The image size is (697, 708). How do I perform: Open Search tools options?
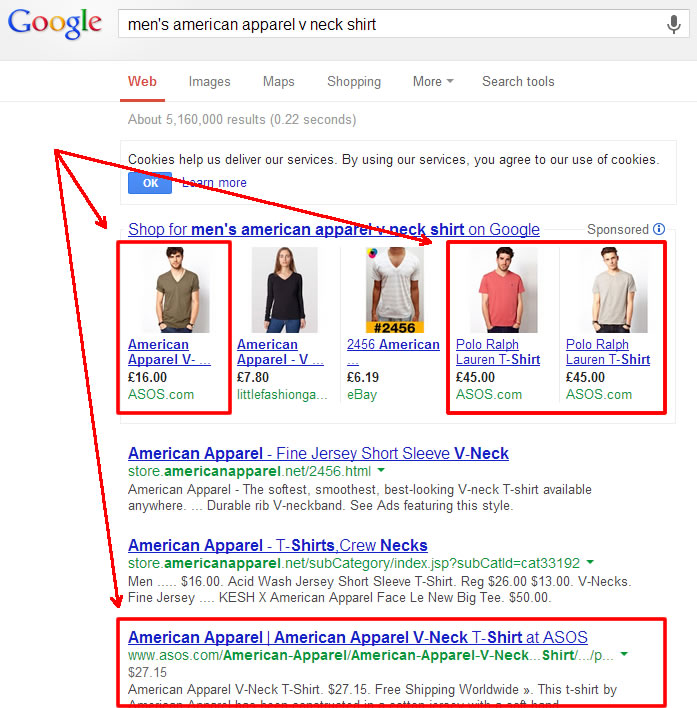tap(518, 82)
